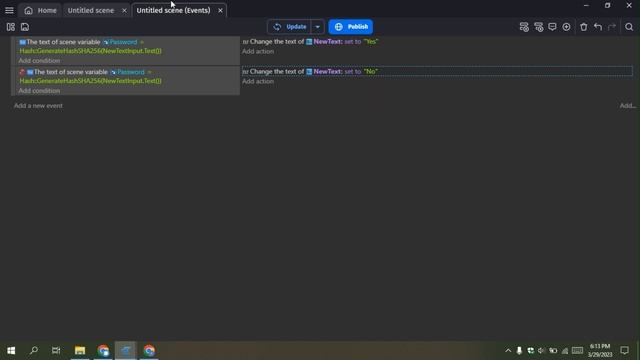Viewport: 640px width, 360px height.
Task: Open the add other event (plus circle) icon
Action: [x=566, y=27]
